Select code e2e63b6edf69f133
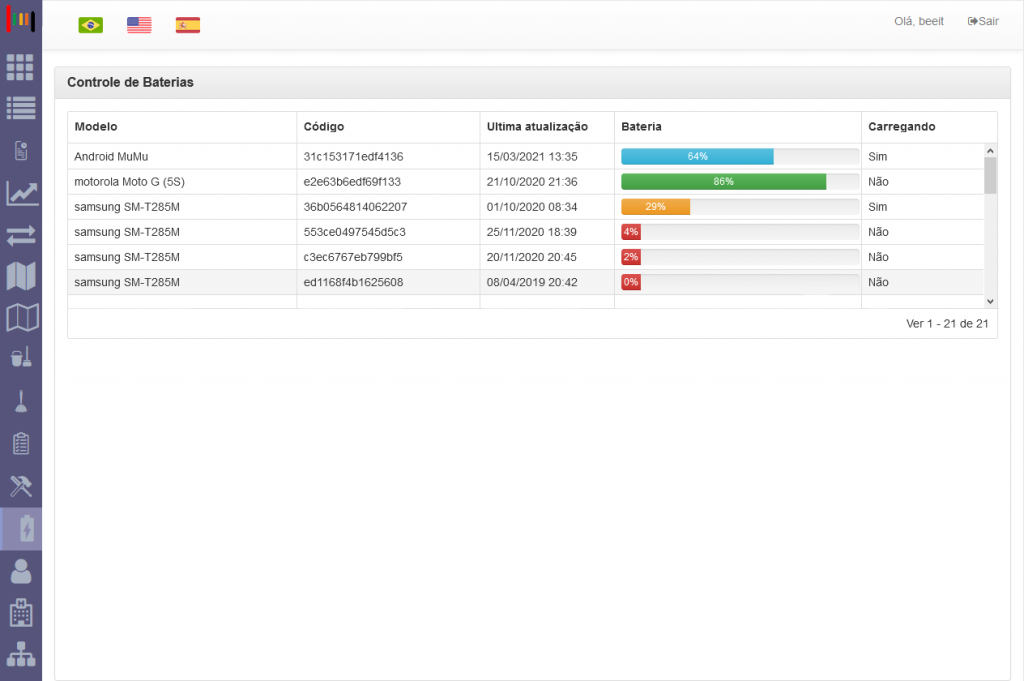 pos(352,182)
